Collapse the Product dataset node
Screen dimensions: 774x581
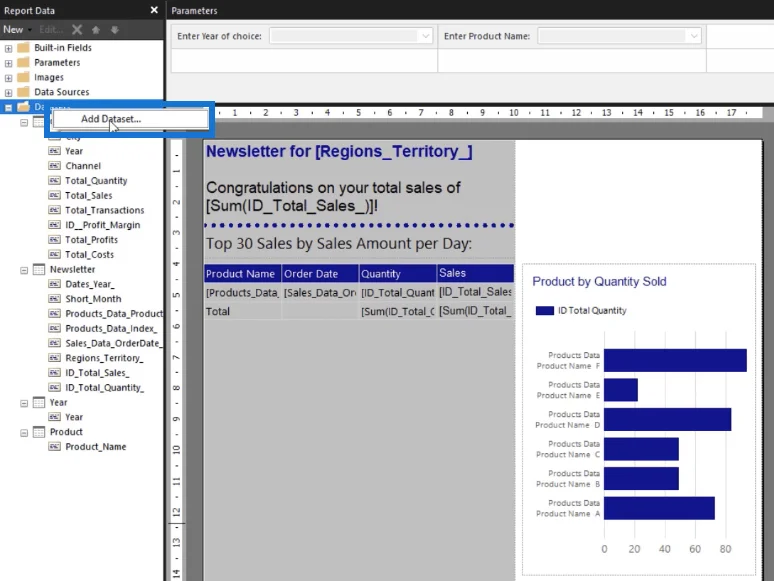point(24,433)
